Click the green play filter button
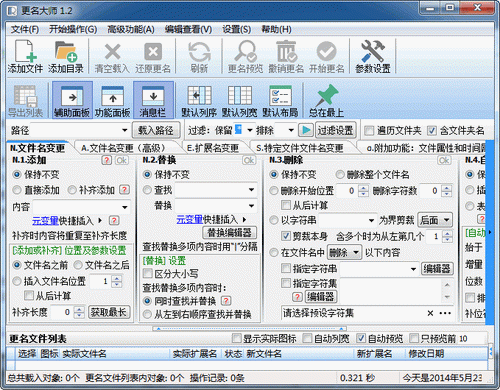This screenshot has width=500, height=390. (x=306, y=130)
